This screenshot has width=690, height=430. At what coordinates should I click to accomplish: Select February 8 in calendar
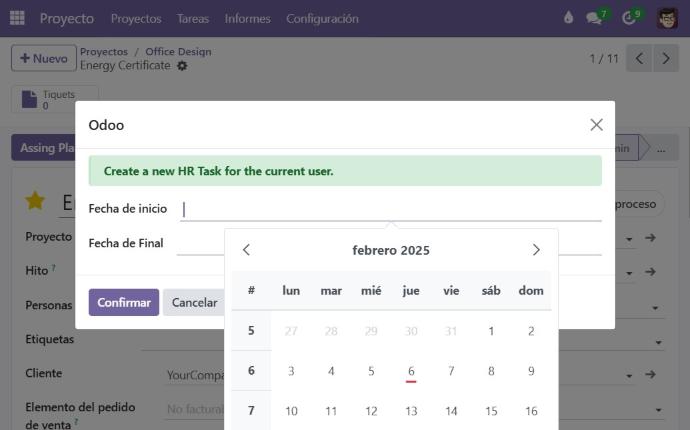tap(491, 371)
